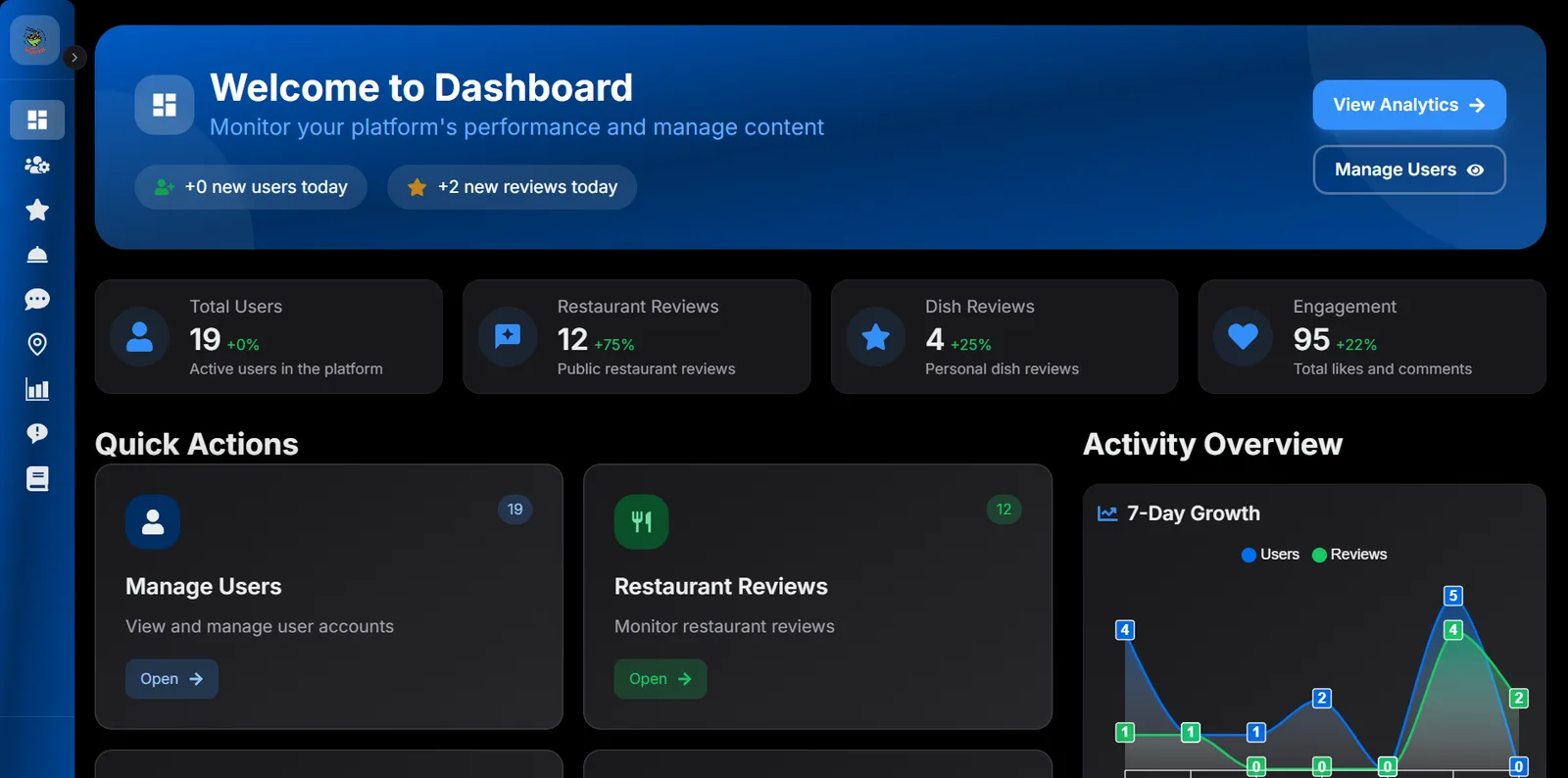The height and width of the screenshot is (778, 1568).
Task: Click the dashboard grid icon beside the Welcome title
Action: (165, 105)
